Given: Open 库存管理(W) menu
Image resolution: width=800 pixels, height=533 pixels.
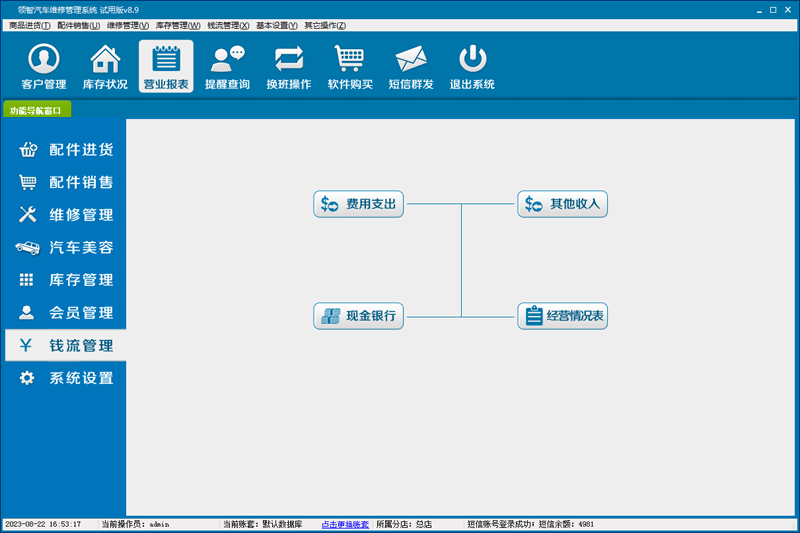Looking at the screenshot, I should pos(178,26).
